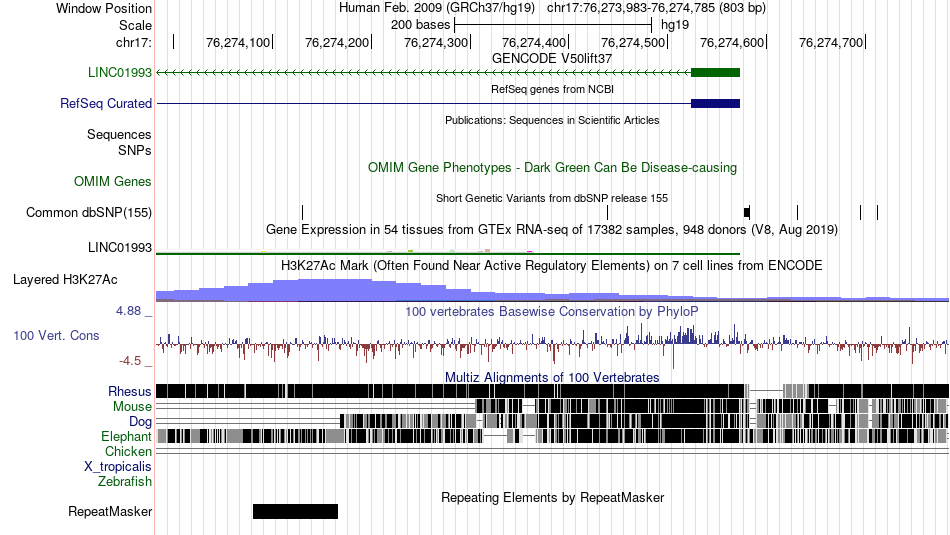Select the Dog alignment row label

pyautogui.click(x=140, y=422)
